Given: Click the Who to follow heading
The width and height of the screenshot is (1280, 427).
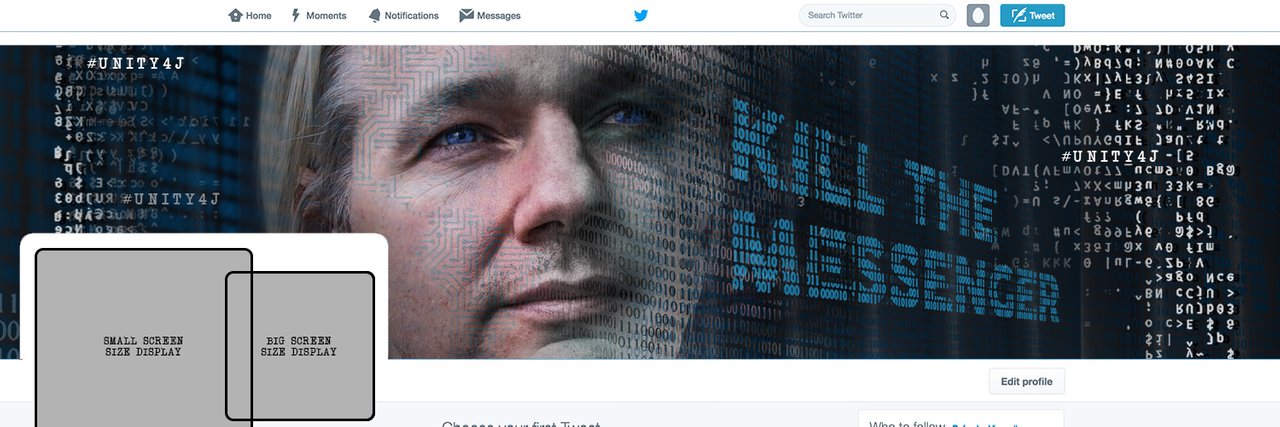Looking at the screenshot, I should 907,424.
